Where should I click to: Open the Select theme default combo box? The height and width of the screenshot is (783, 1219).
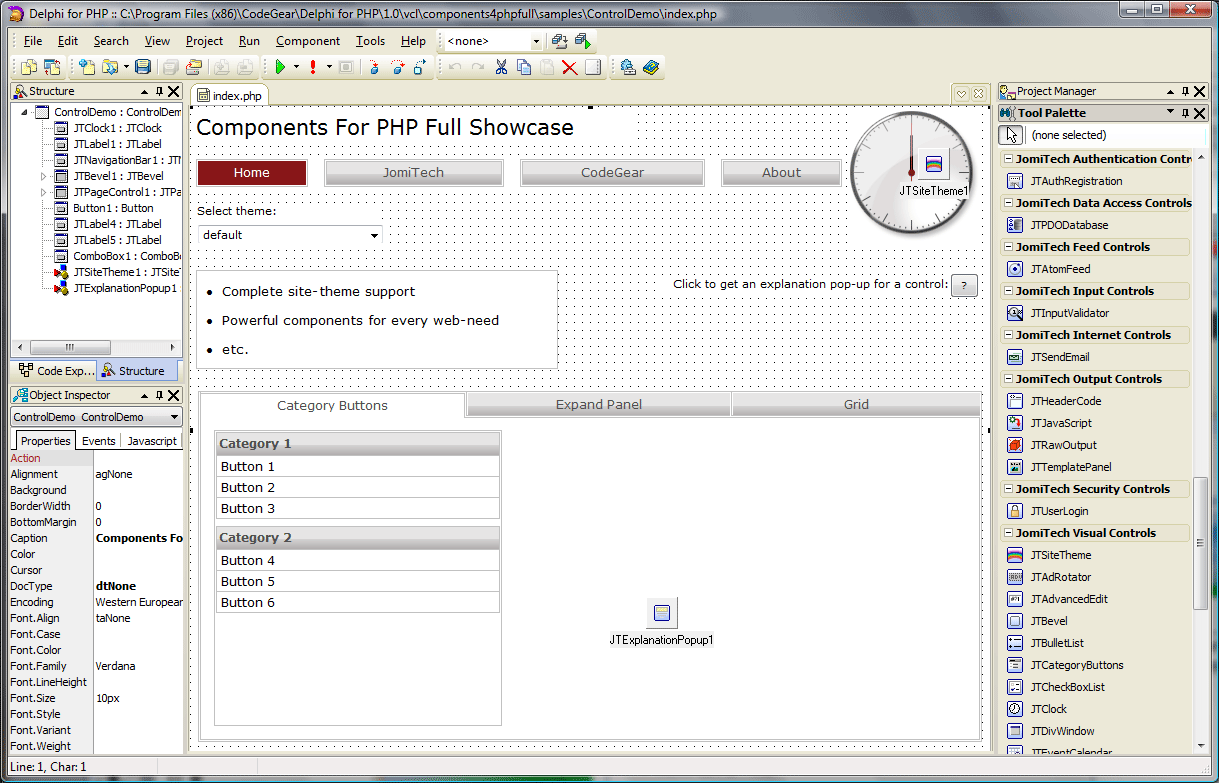pyautogui.click(x=290, y=235)
